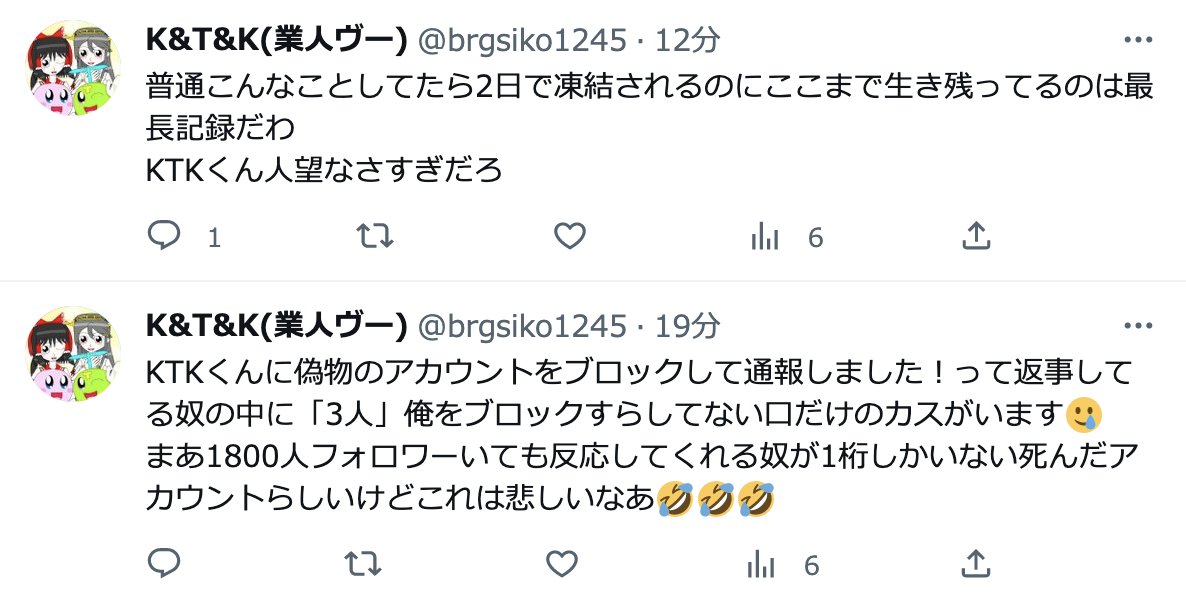
Task: Open the tweet text starting with KTKくんに偽物
Action: [x=641, y=435]
